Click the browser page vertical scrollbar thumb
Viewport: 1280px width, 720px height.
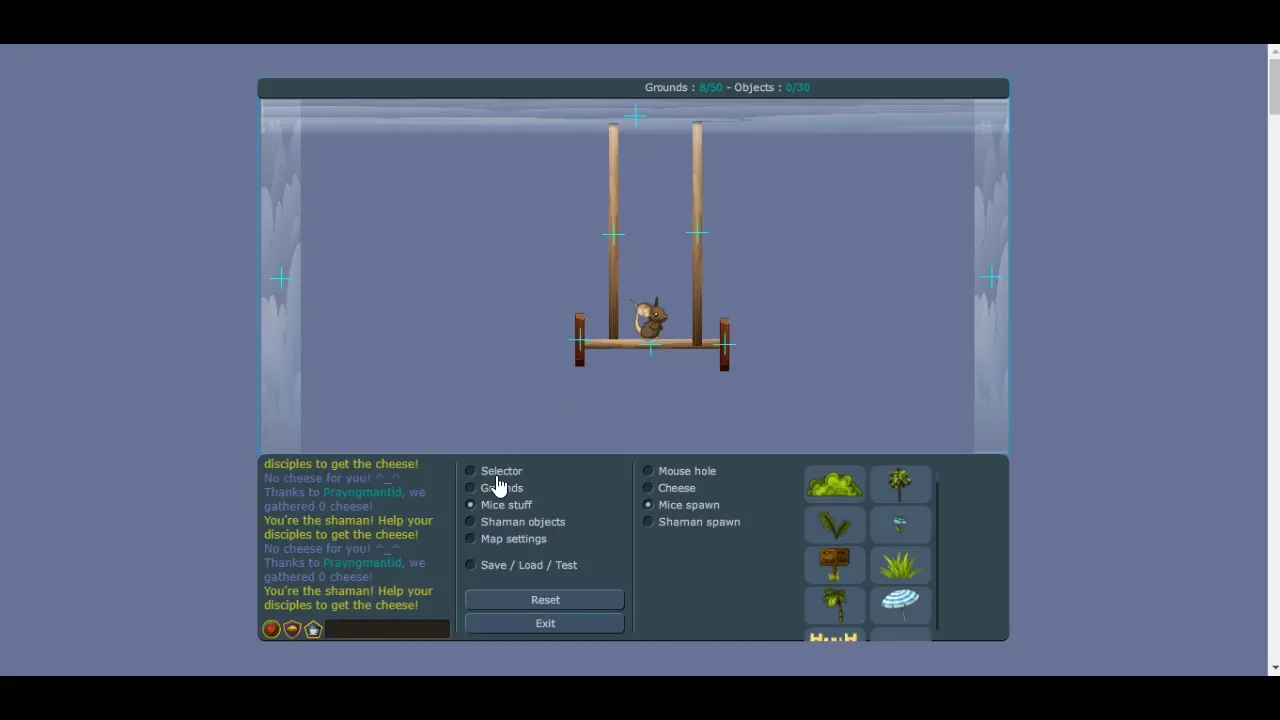tap(1273, 87)
